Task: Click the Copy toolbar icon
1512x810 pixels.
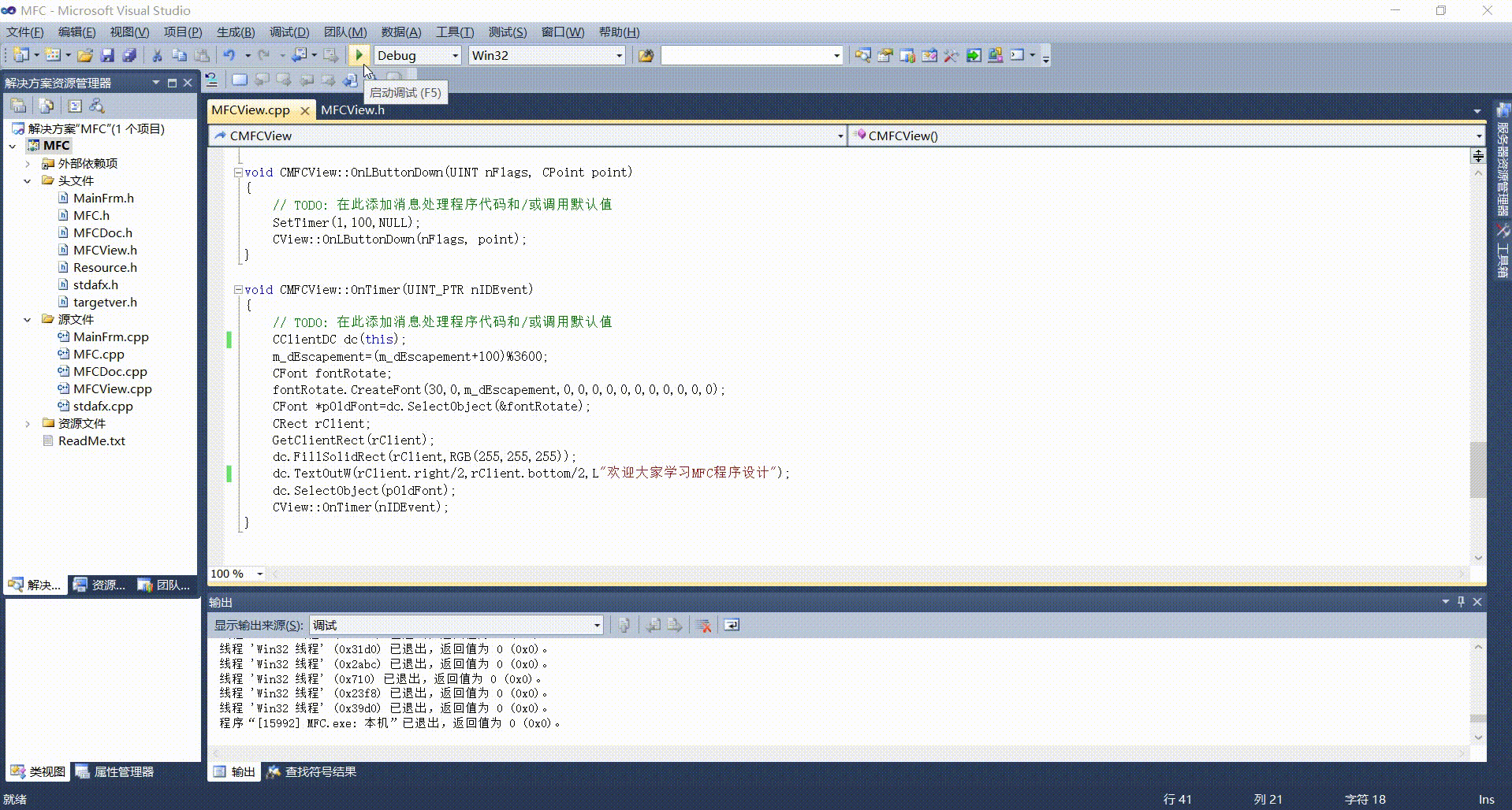Action: 179,55
